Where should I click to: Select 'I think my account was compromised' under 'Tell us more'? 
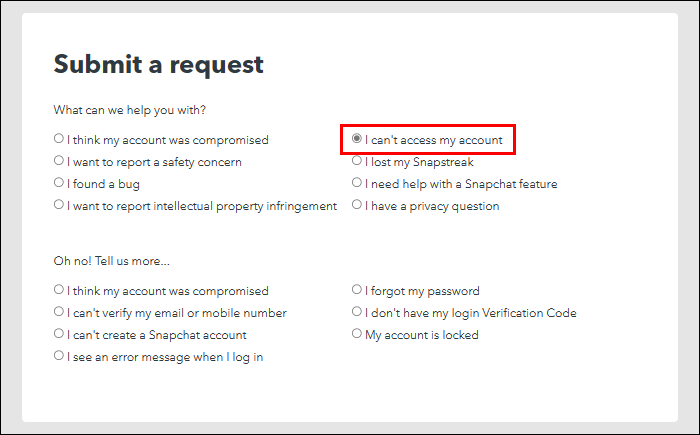pyautogui.click(x=59, y=290)
